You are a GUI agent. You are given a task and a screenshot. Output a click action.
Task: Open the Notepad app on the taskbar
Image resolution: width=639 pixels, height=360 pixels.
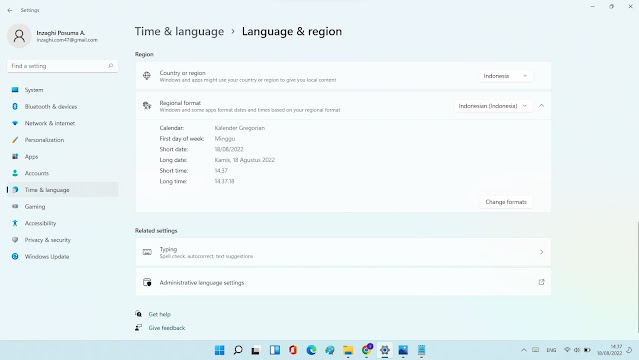coord(421,350)
